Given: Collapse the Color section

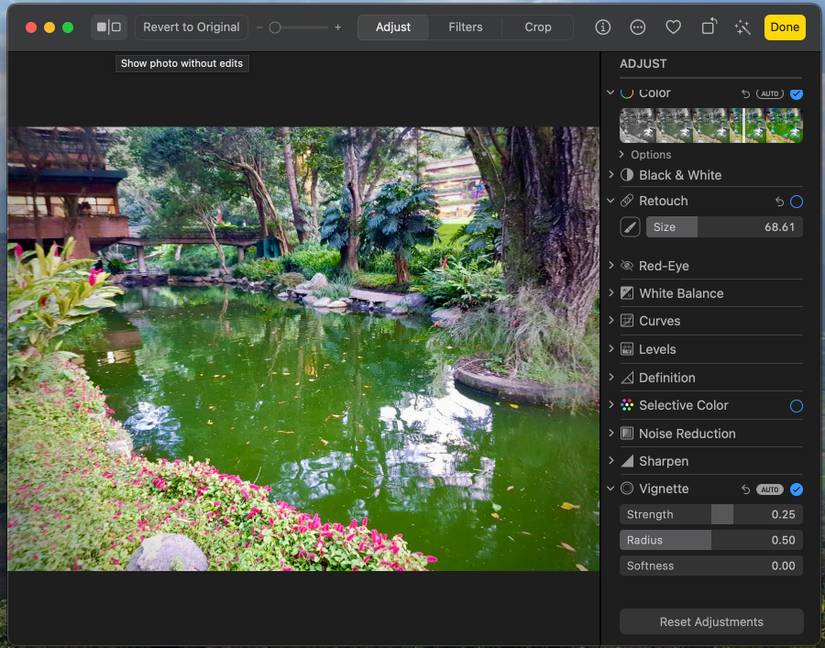Looking at the screenshot, I should click(x=610, y=93).
